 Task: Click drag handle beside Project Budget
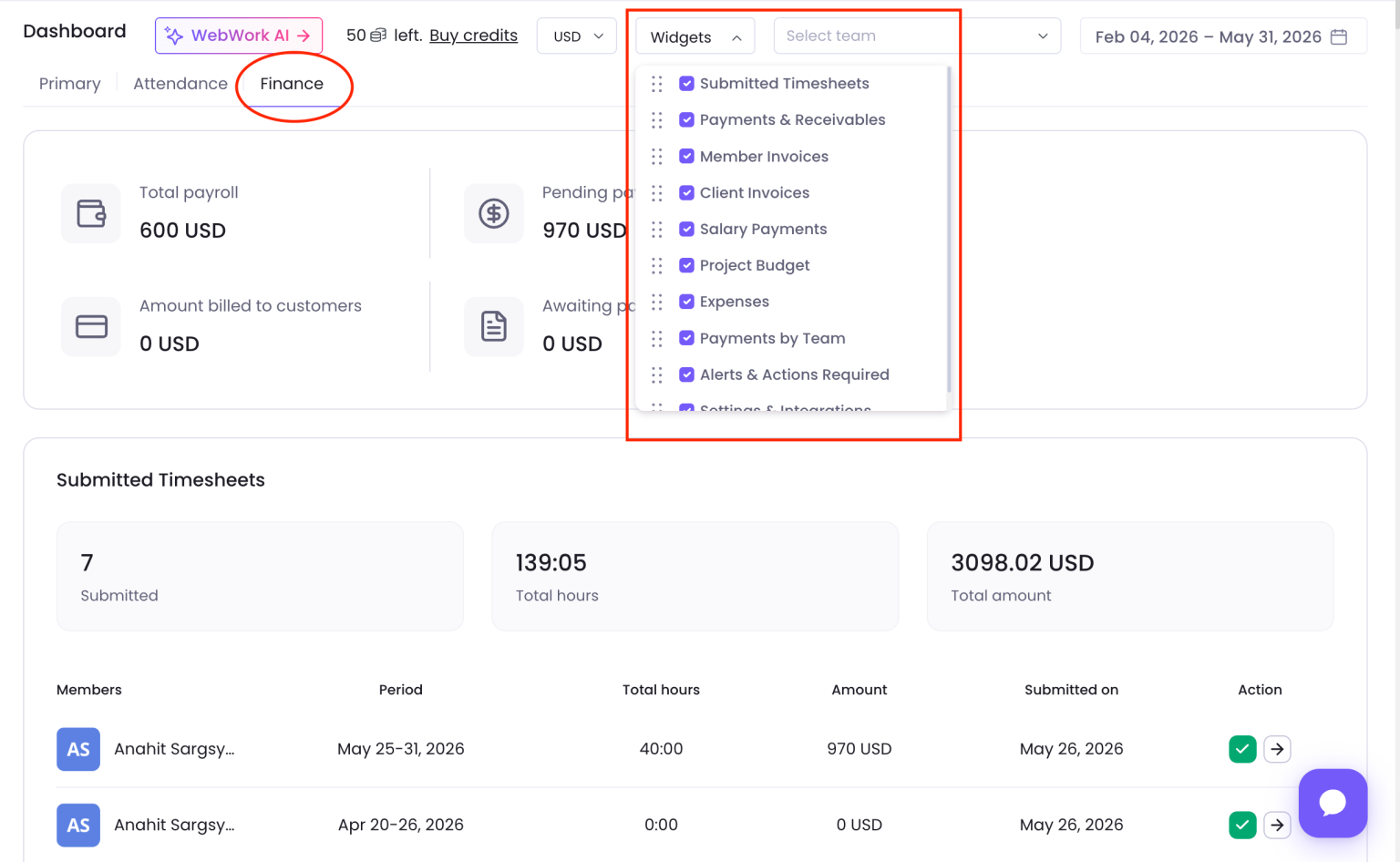click(657, 266)
